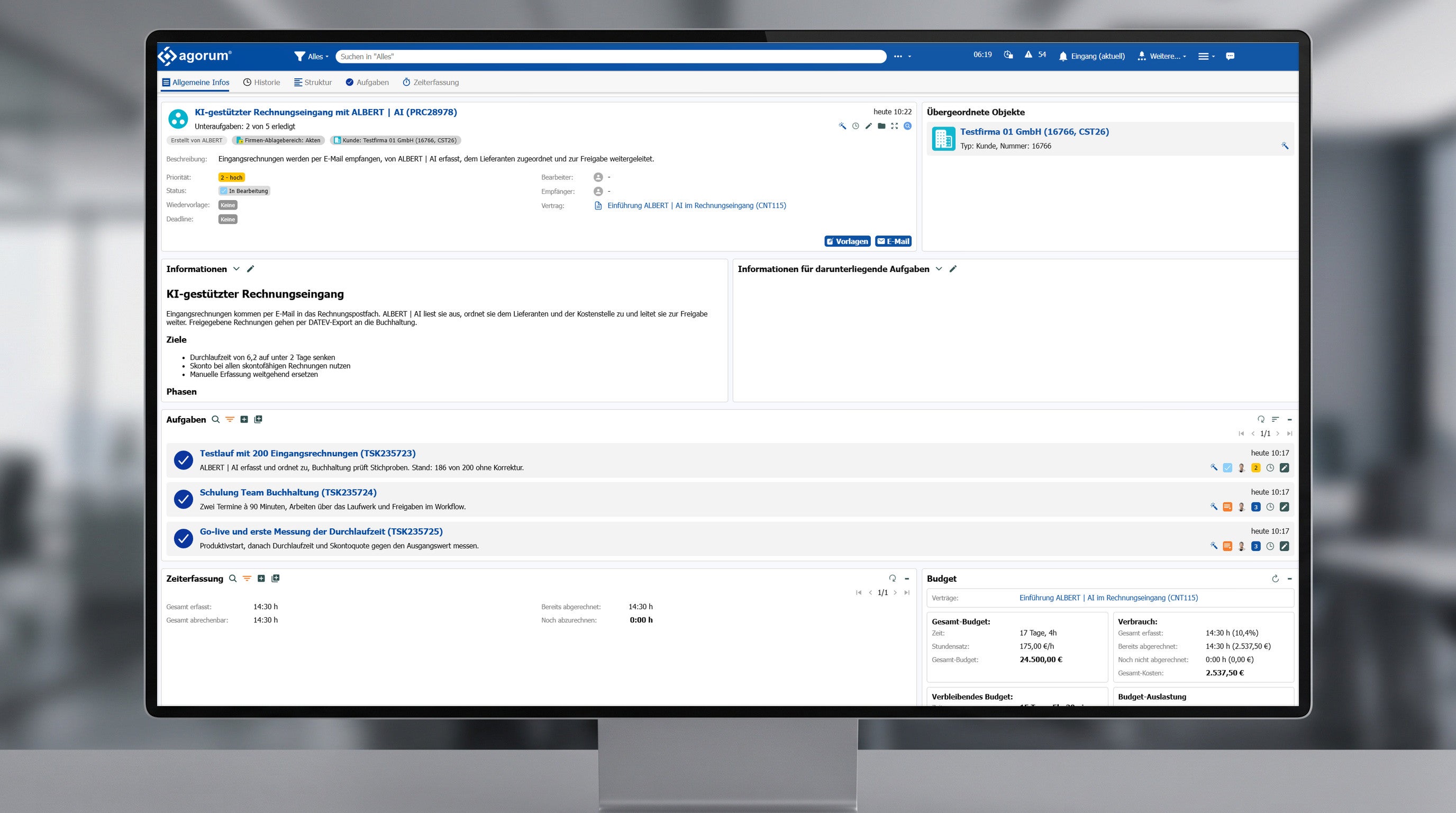Open the Testfirma 01 GmbH link

[x=1034, y=132]
